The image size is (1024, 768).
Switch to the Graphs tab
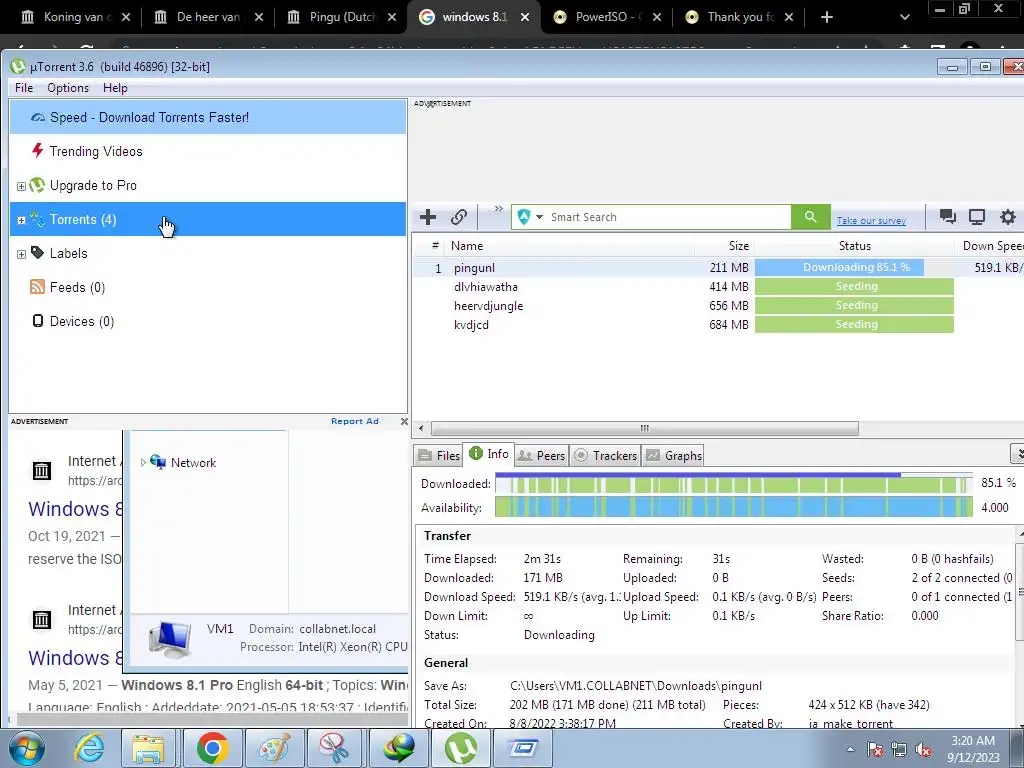(x=673, y=455)
